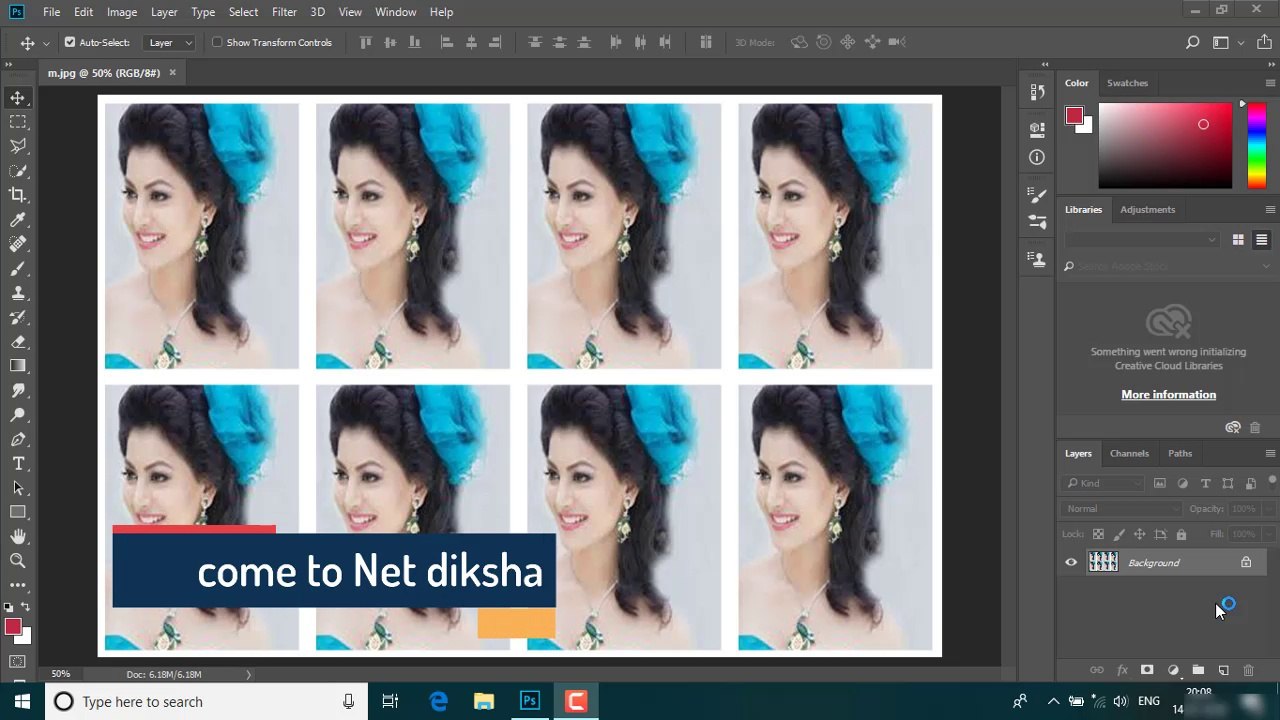Activate the Crop tool
Image resolution: width=1280 pixels, height=720 pixels.
click(x=18, y=195)
